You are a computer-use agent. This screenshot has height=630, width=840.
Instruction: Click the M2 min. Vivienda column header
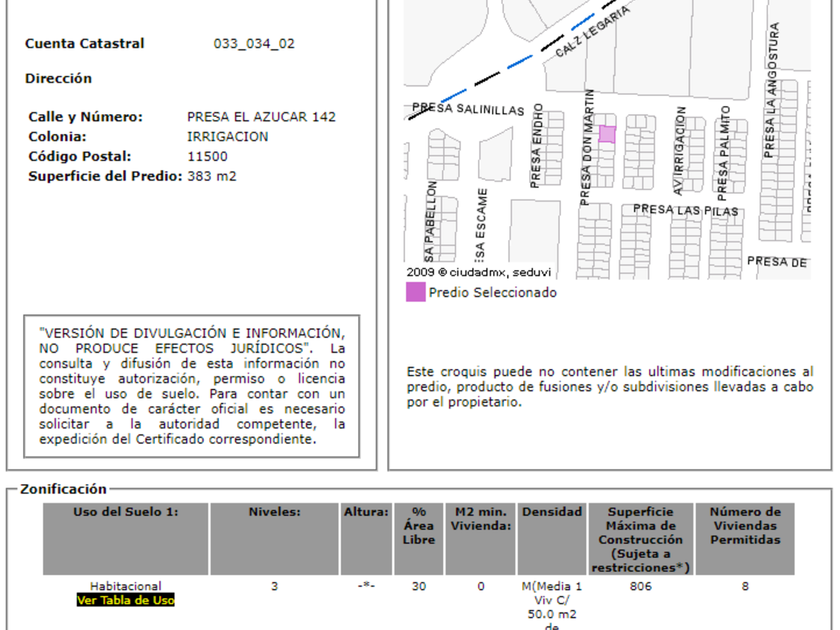pos(481,539)
